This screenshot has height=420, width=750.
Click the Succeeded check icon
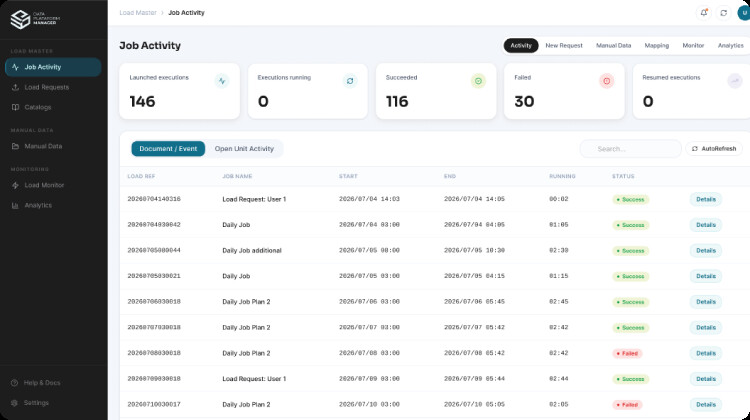tap(478, 81)
